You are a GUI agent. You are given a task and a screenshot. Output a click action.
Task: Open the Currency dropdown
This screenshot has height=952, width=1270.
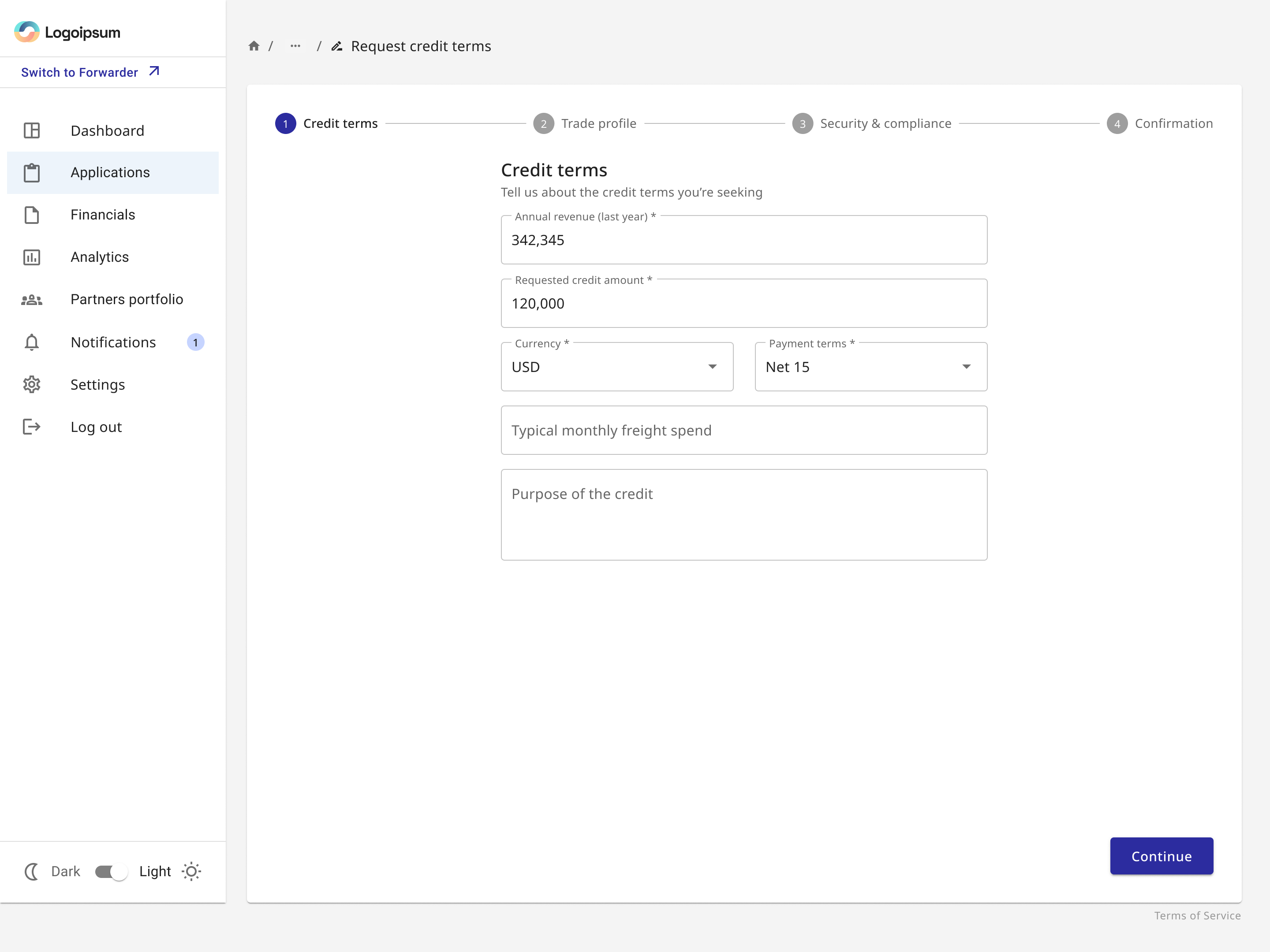(616, 367)
